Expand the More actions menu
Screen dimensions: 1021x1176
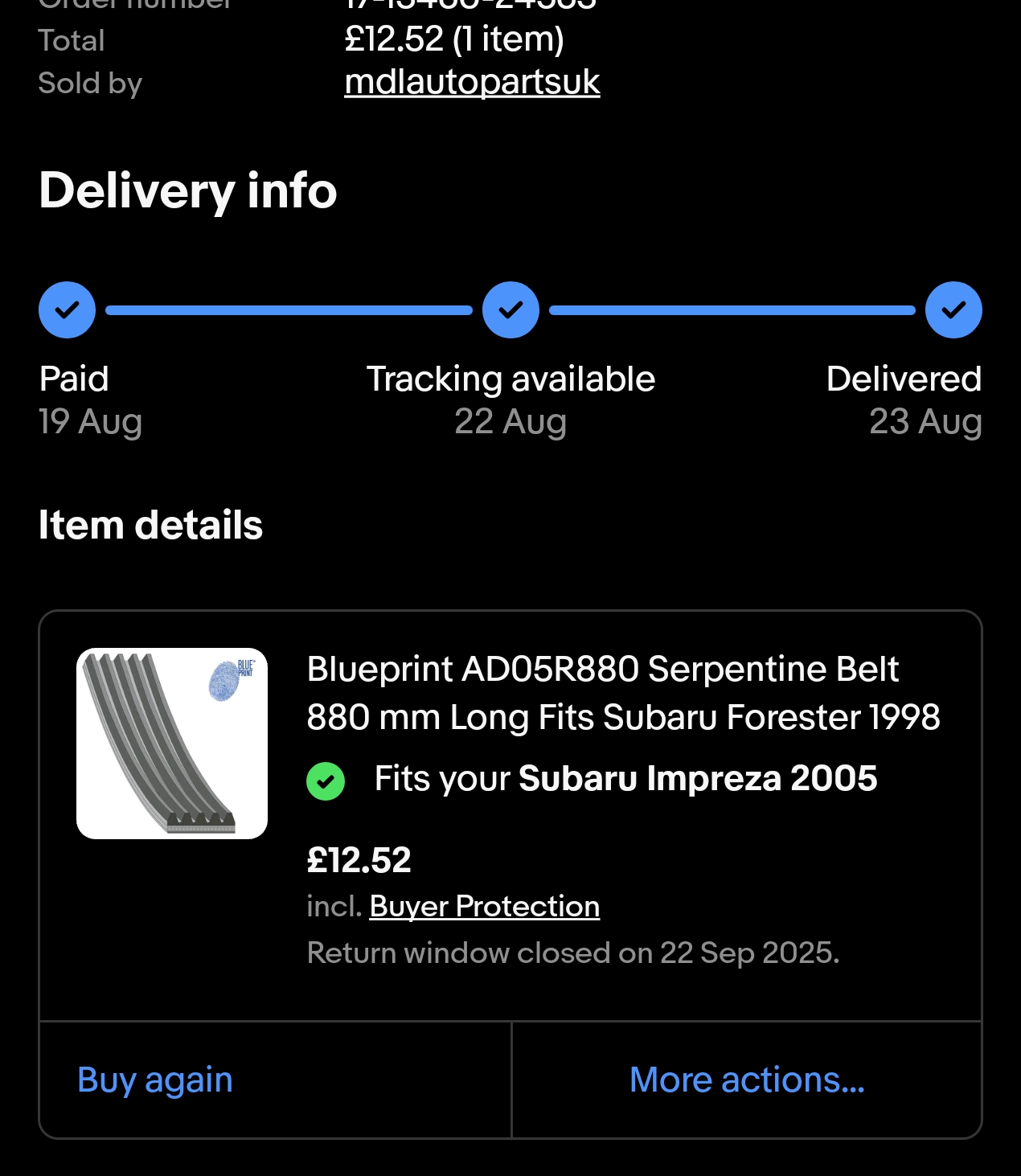(747, 1080)
